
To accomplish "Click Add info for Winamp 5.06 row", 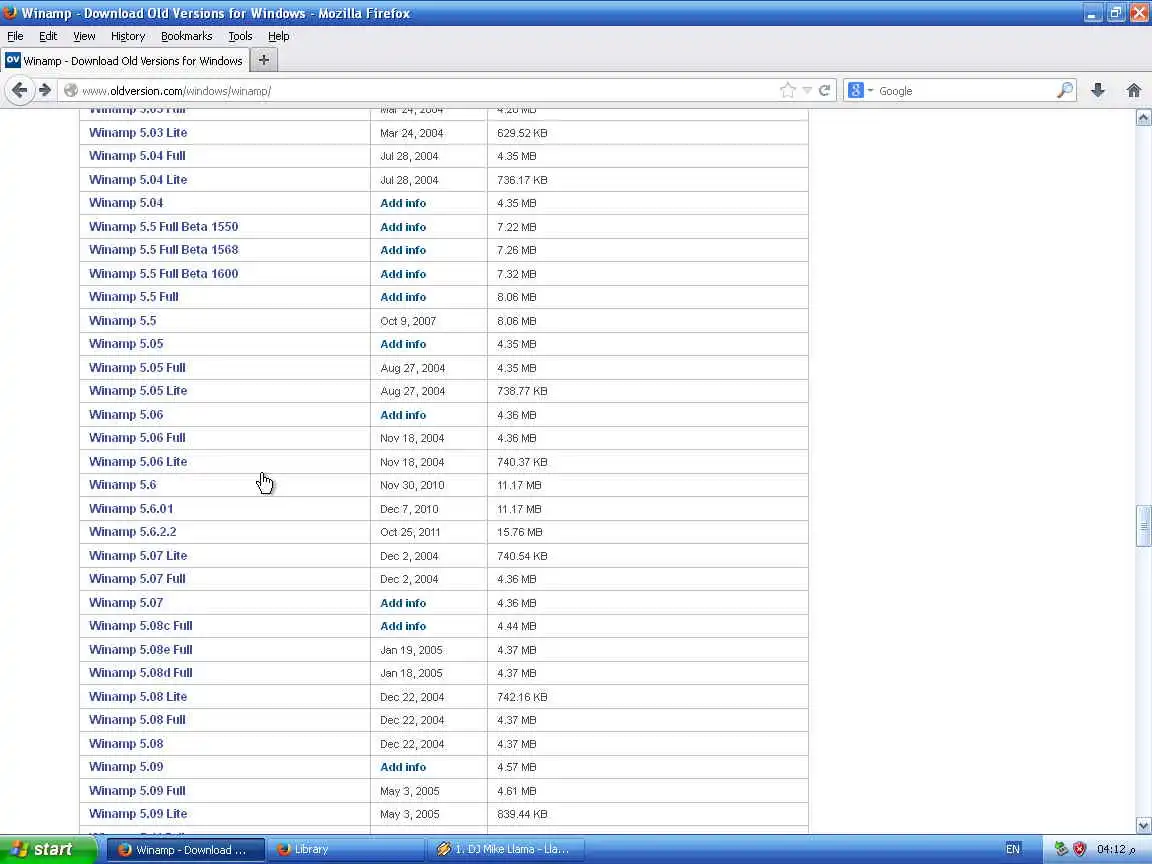I will (403, 414).
